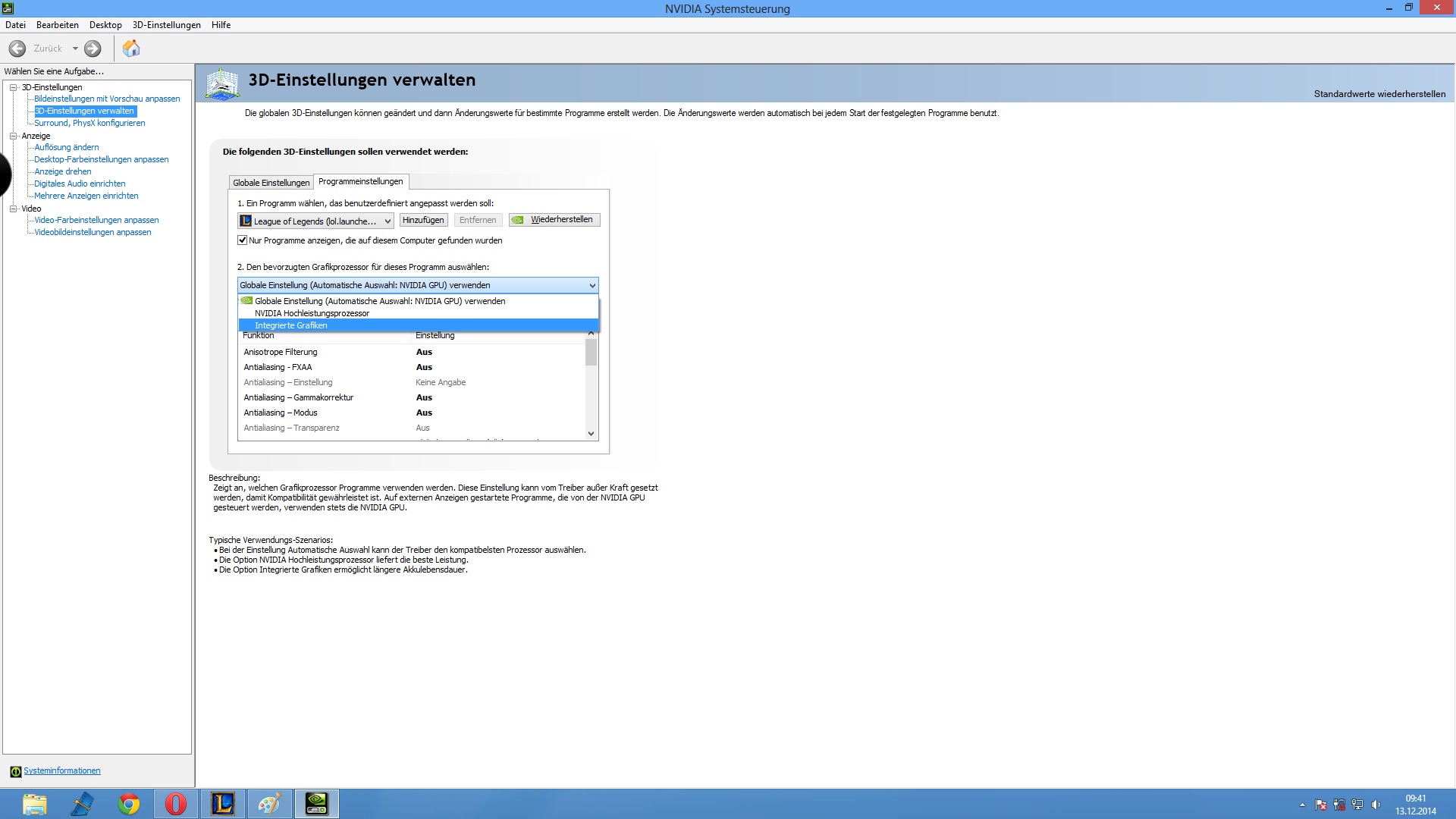Select 'Integrierte Grafiken' dropdown option
The image size is (1456, 819).
pyautogui.click(x=291, y=325)
